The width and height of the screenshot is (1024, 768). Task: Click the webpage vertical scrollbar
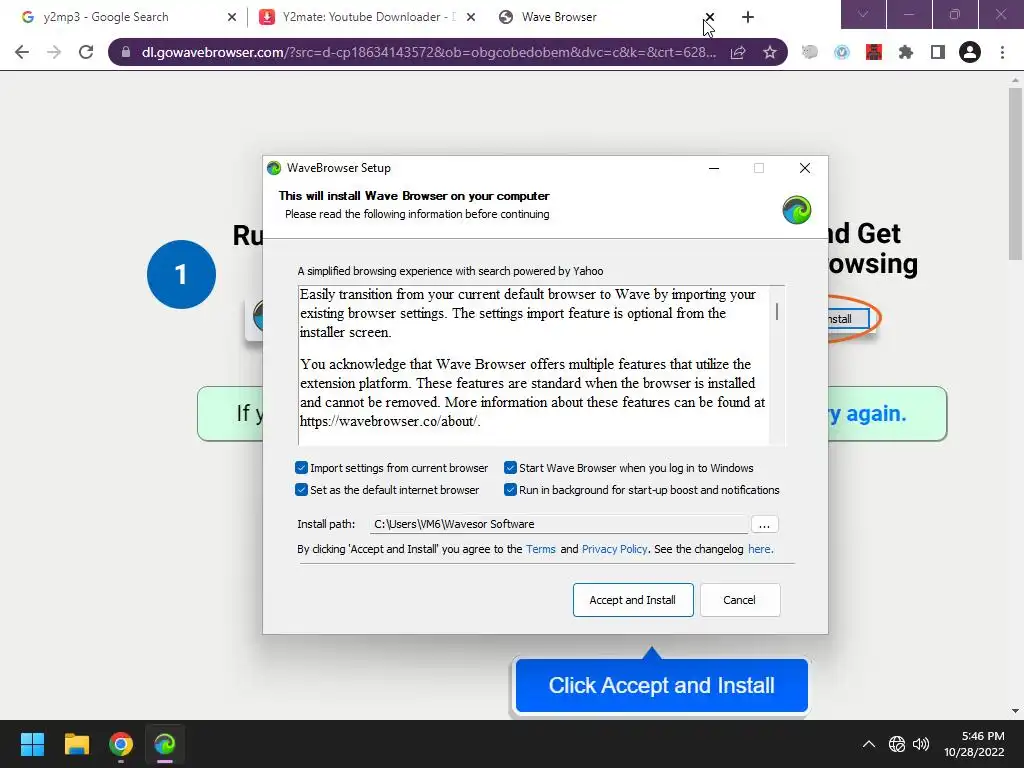click(x=1015, y=176)
